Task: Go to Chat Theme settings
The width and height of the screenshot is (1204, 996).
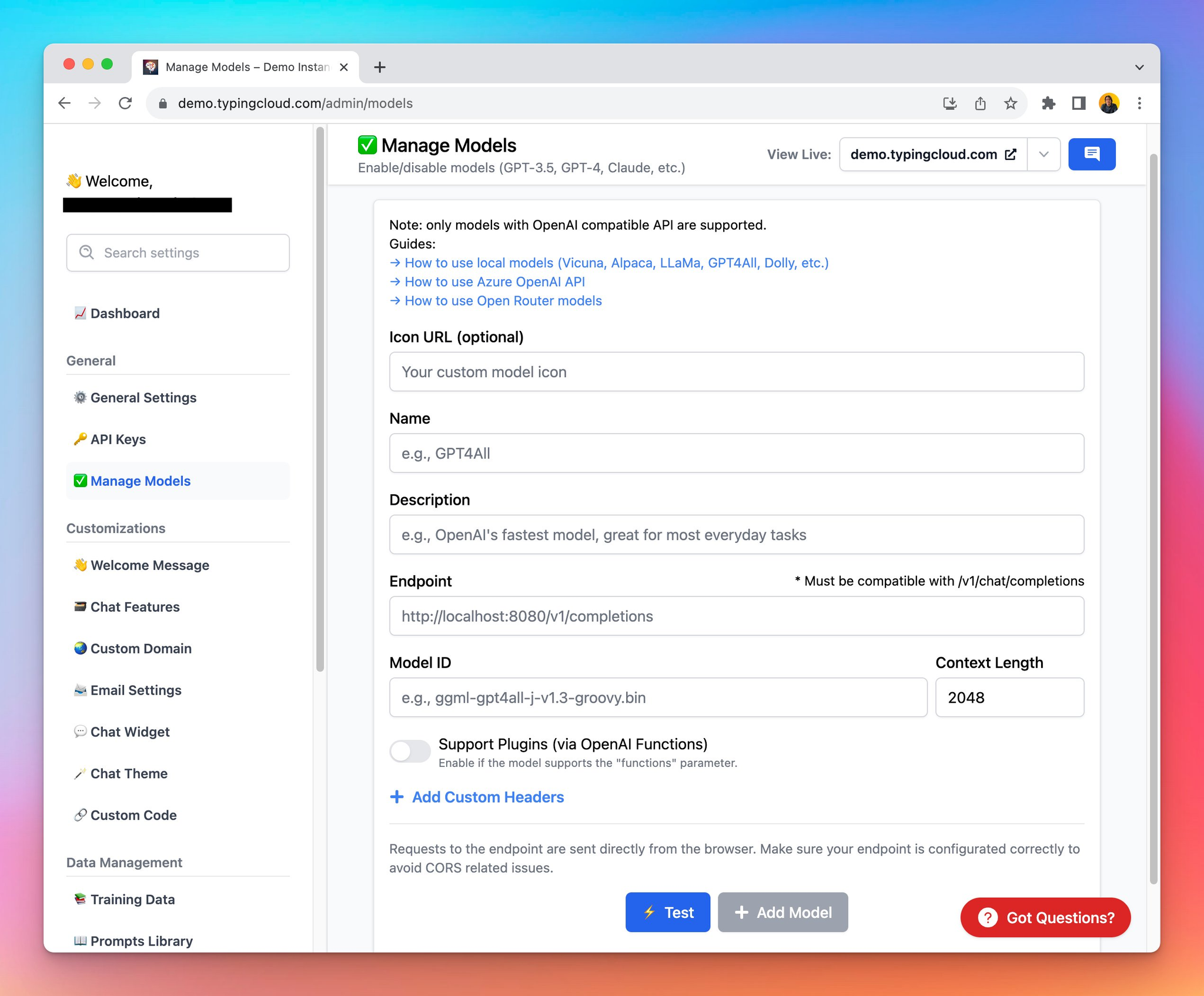Action: click(128, 774)
